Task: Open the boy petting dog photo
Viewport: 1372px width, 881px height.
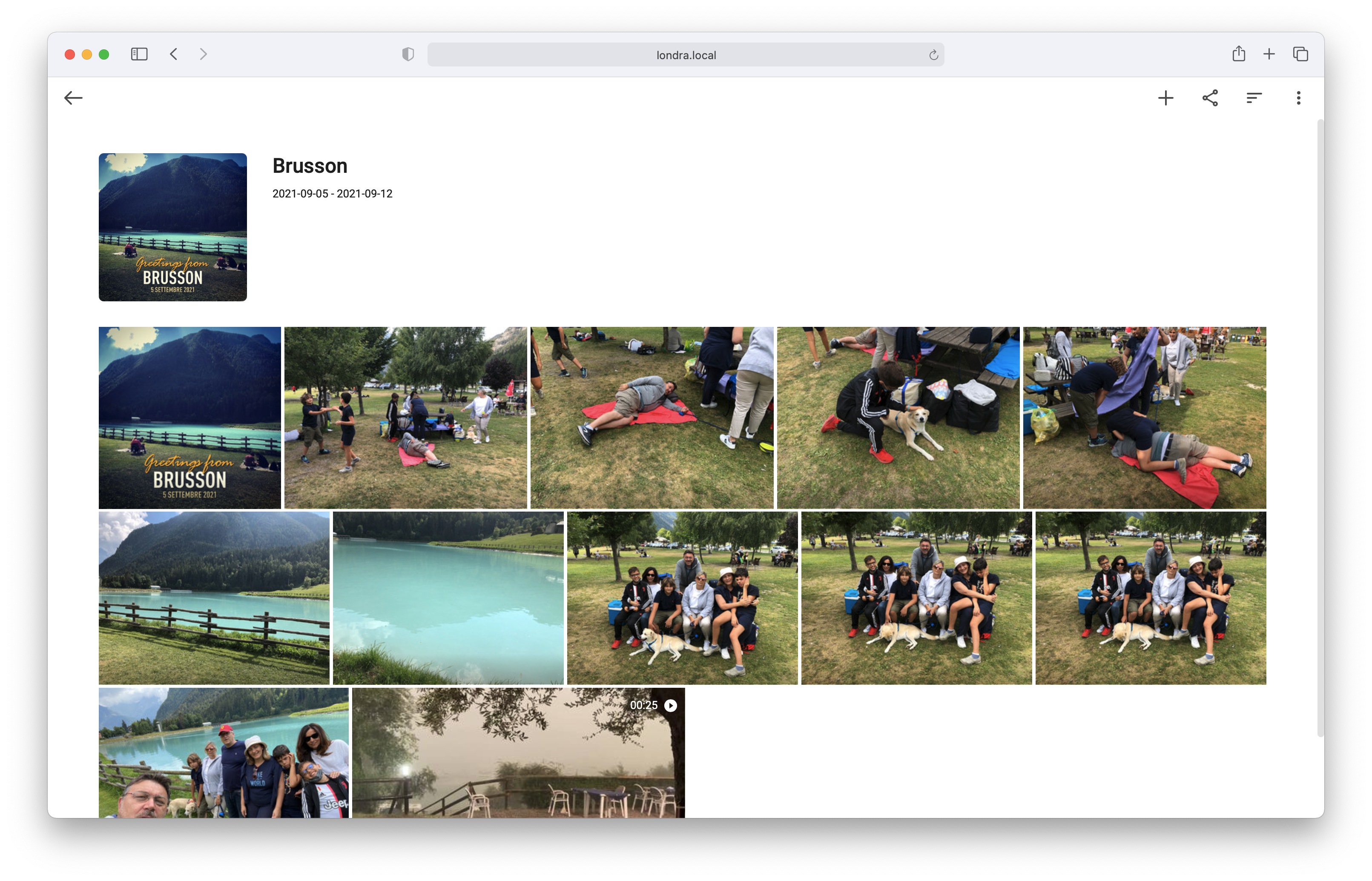Action: tap(898, 418)
